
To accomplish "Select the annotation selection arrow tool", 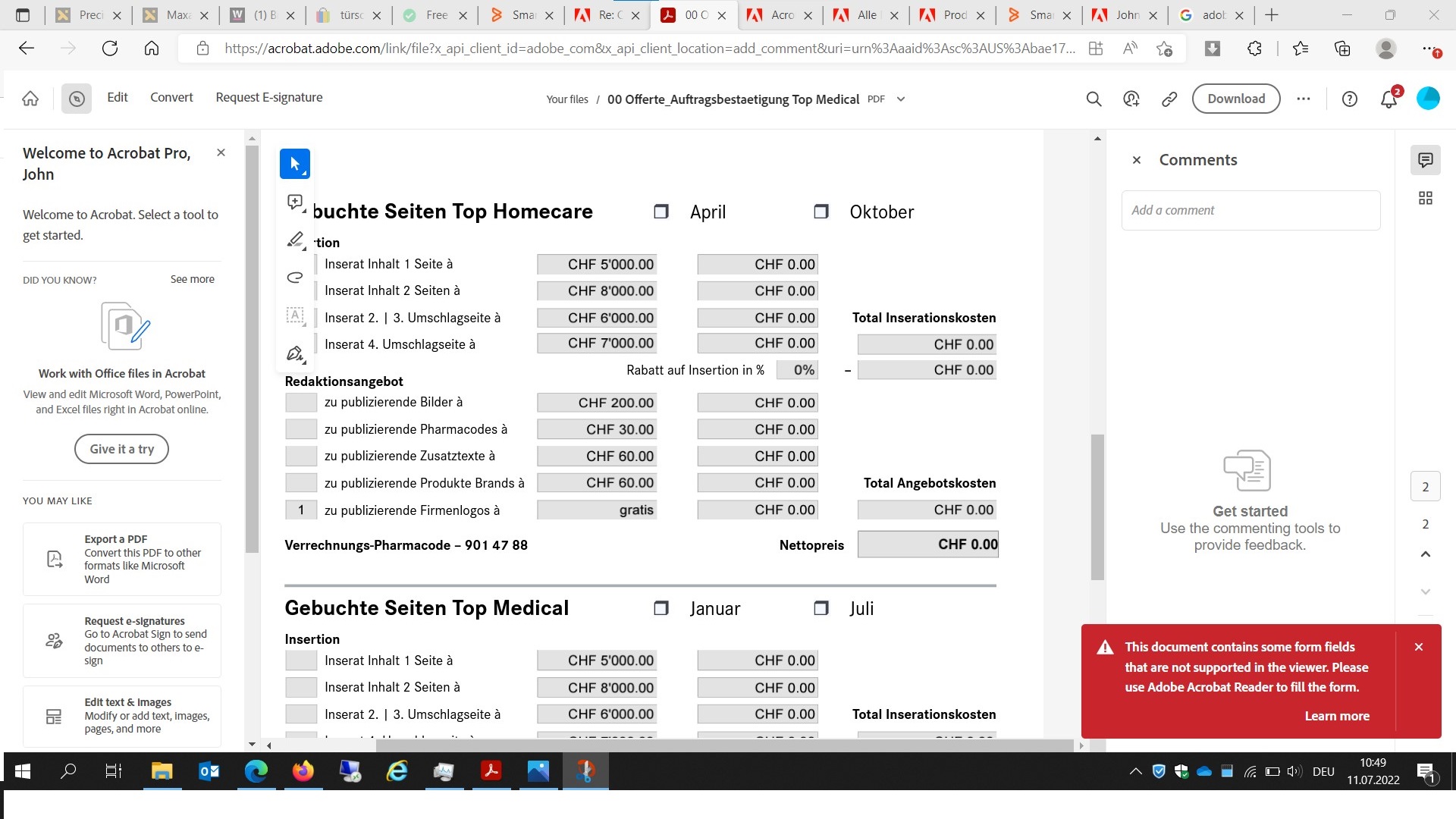I will 294,163.
